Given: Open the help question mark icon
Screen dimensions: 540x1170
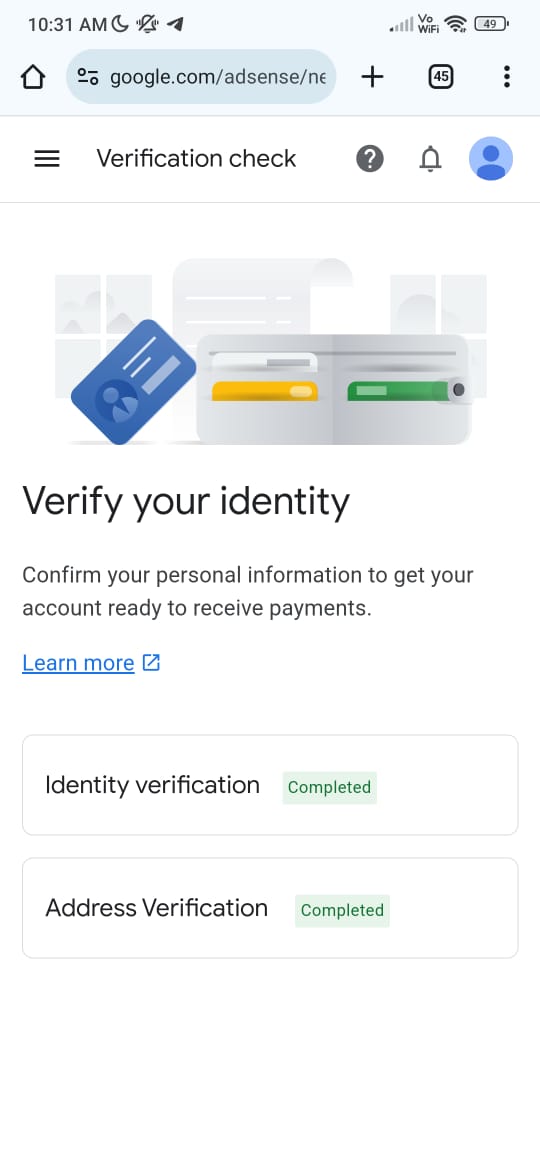Looking at the screenshot, I should click(x=369, y=158).
